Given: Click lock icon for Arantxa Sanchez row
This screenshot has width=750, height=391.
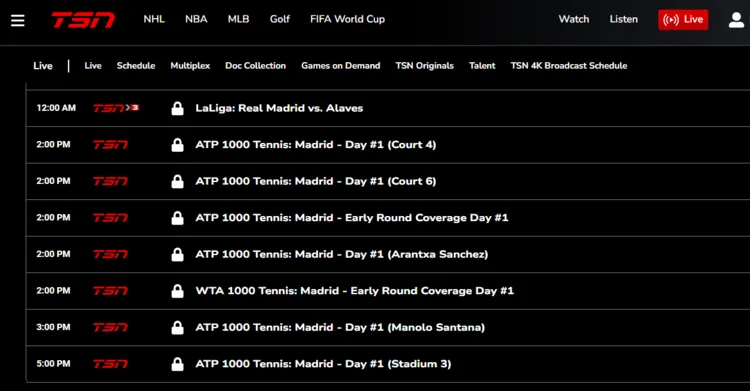Looking at the screenshot, I should 177,255.
